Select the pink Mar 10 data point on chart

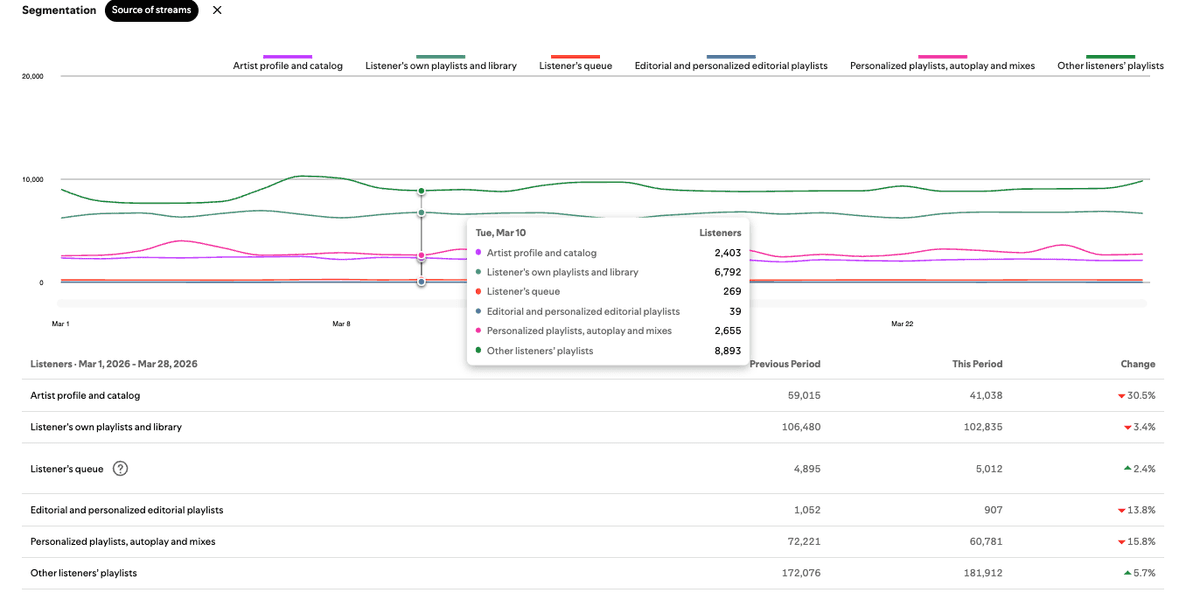pyautogui.click(x=421, y=256)
